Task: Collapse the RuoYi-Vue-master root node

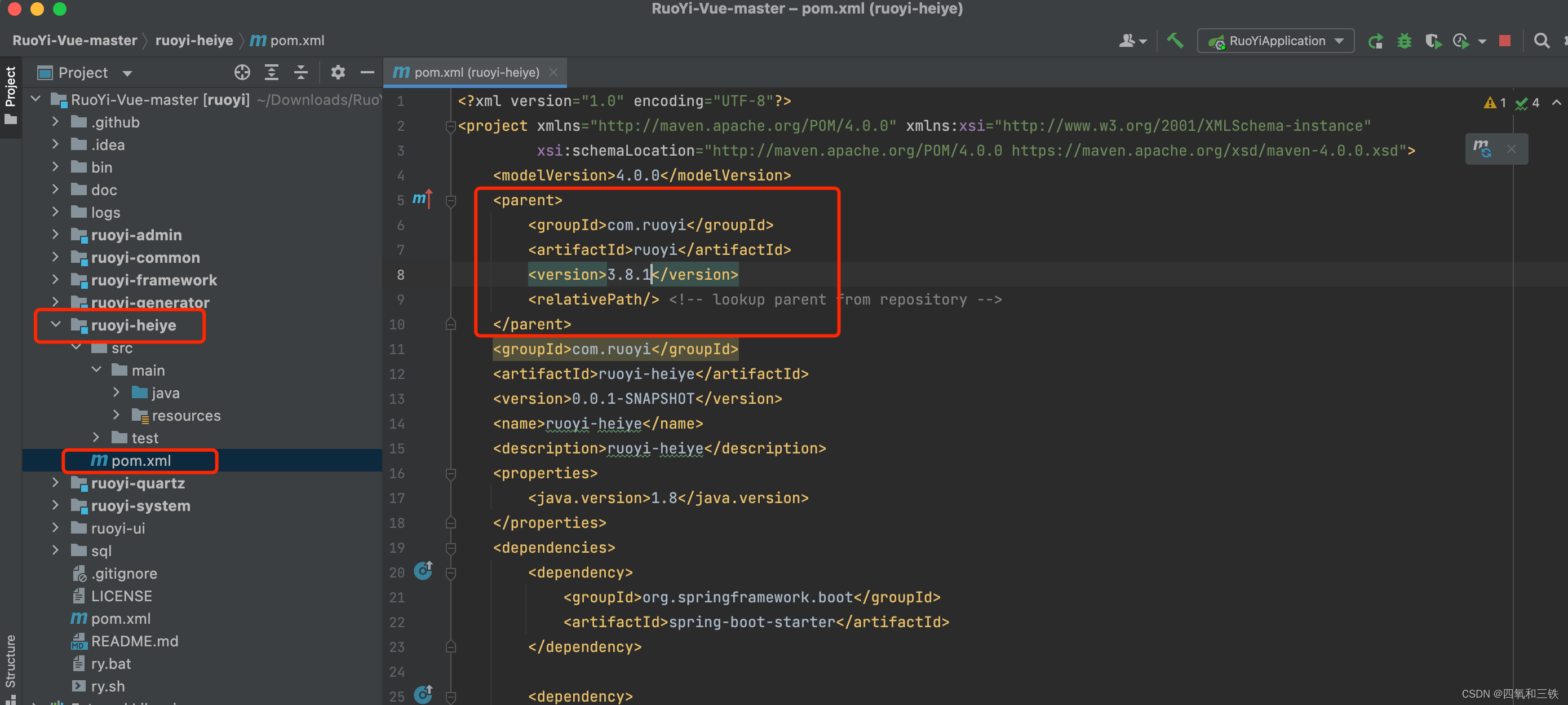Action: [x=36, y=99]
